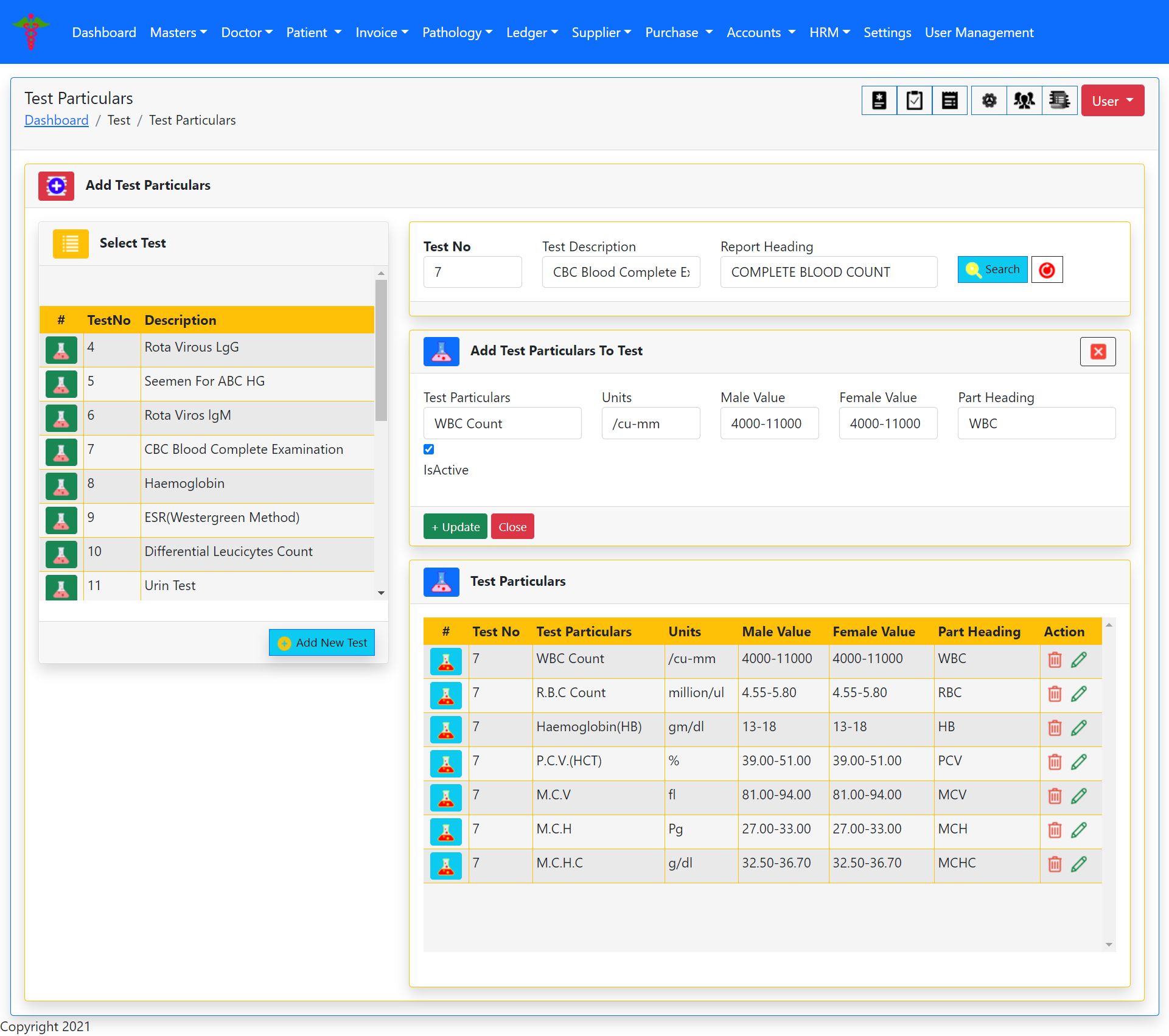The width and height of the screenshot is (1169, 1036).
Task: Open the users group icon in header
Action: coord(1024,100)
